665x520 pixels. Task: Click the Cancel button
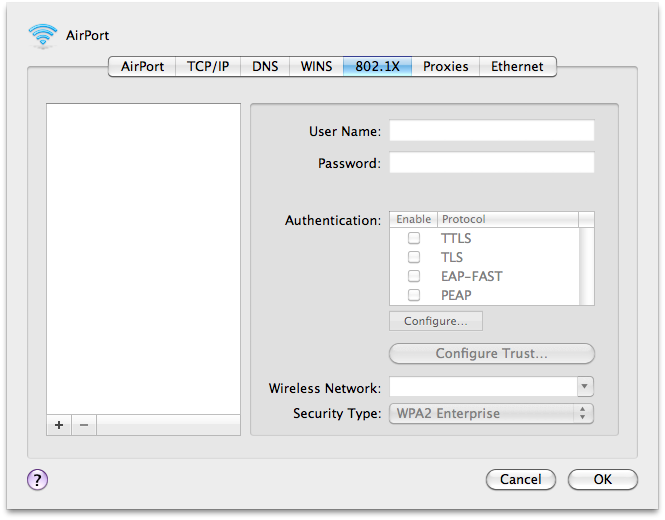pos(521,480)
